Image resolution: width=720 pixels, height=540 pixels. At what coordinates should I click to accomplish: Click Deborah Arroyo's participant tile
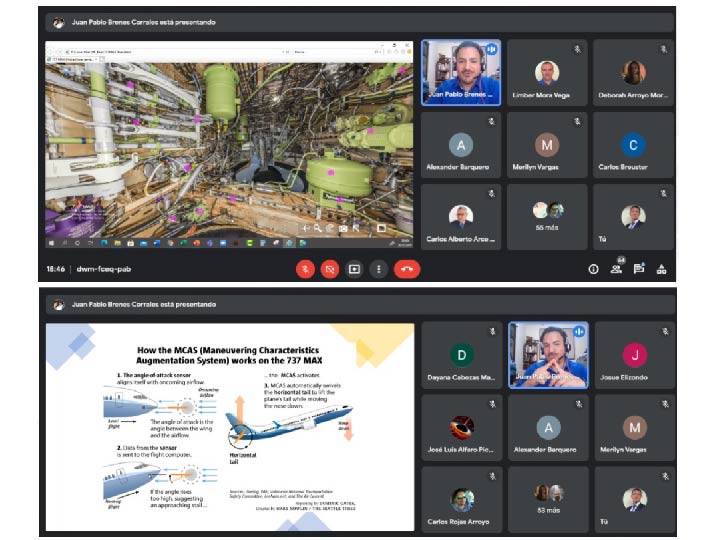(633, 73)
